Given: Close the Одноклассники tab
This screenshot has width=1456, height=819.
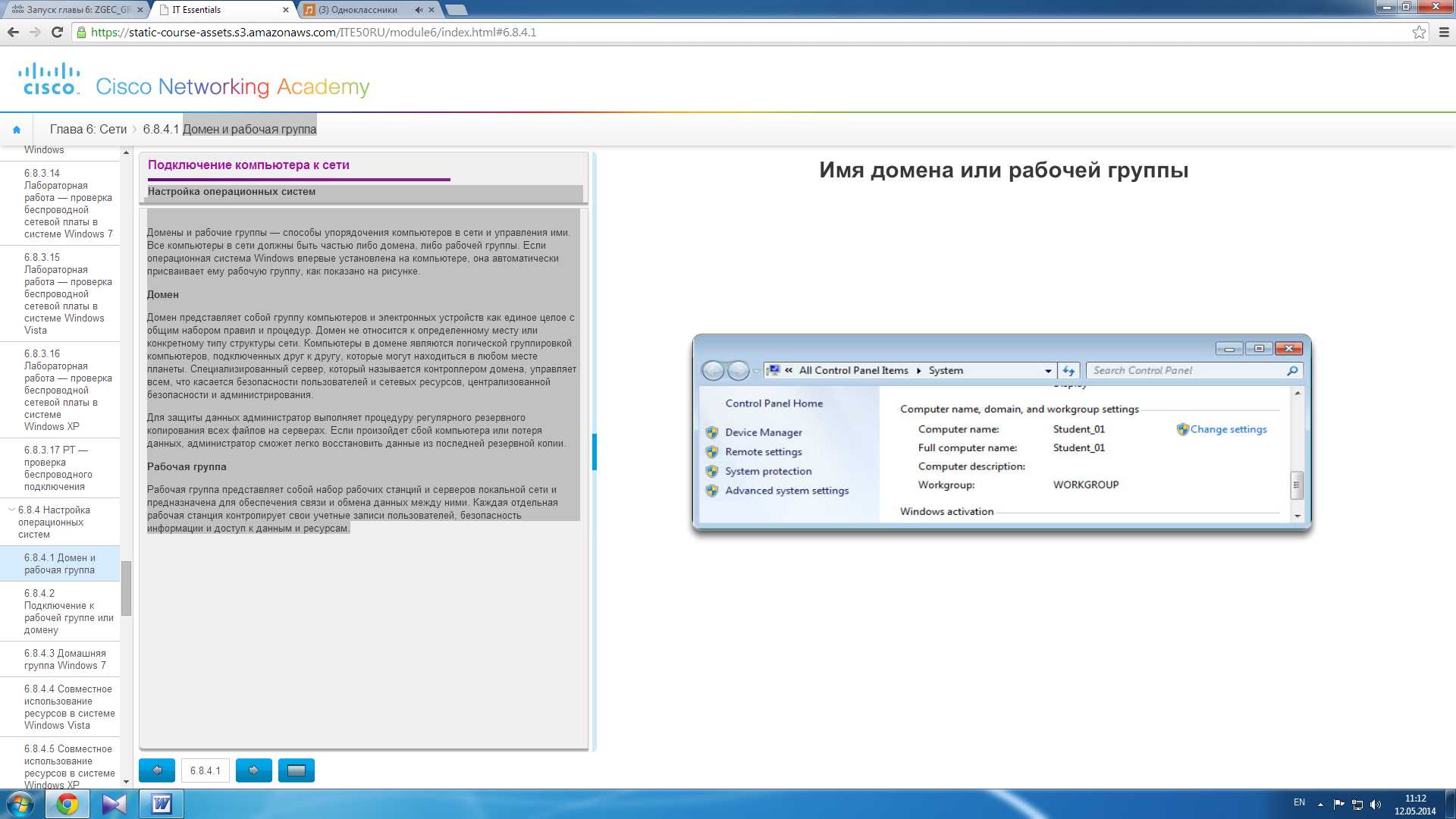Looking at the screenshot, I should coord(431,10).
